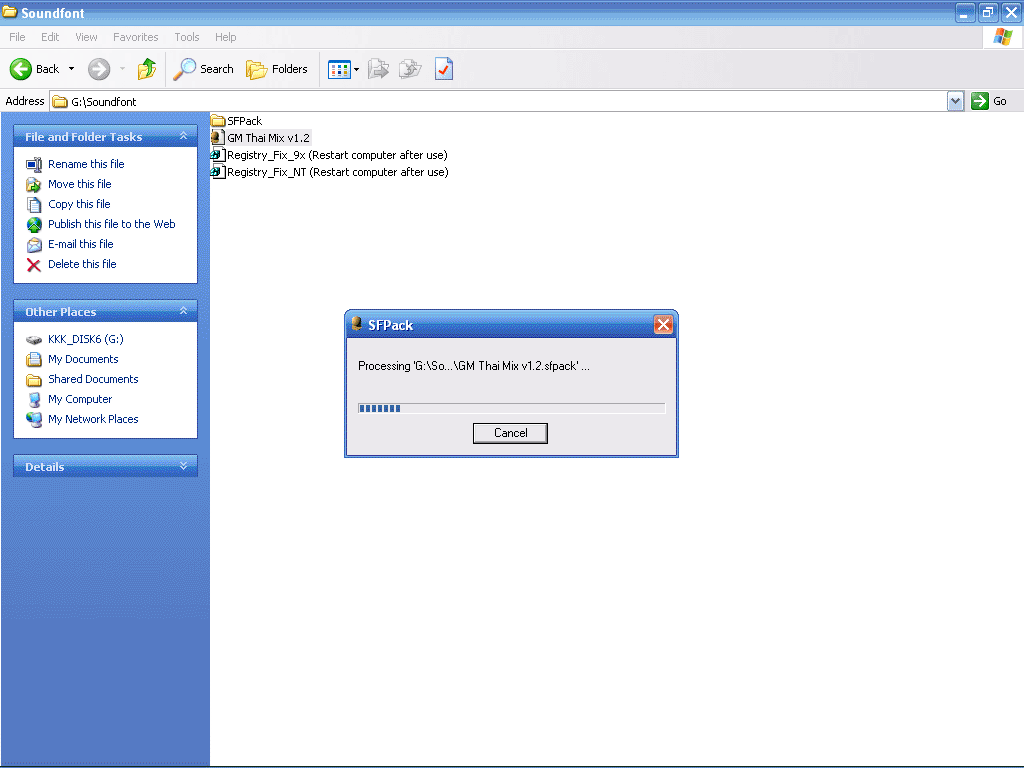The height and width of the screenshot is (768, 1024).
Task: Click the Rename this file icon
Action: click(34, 165)
